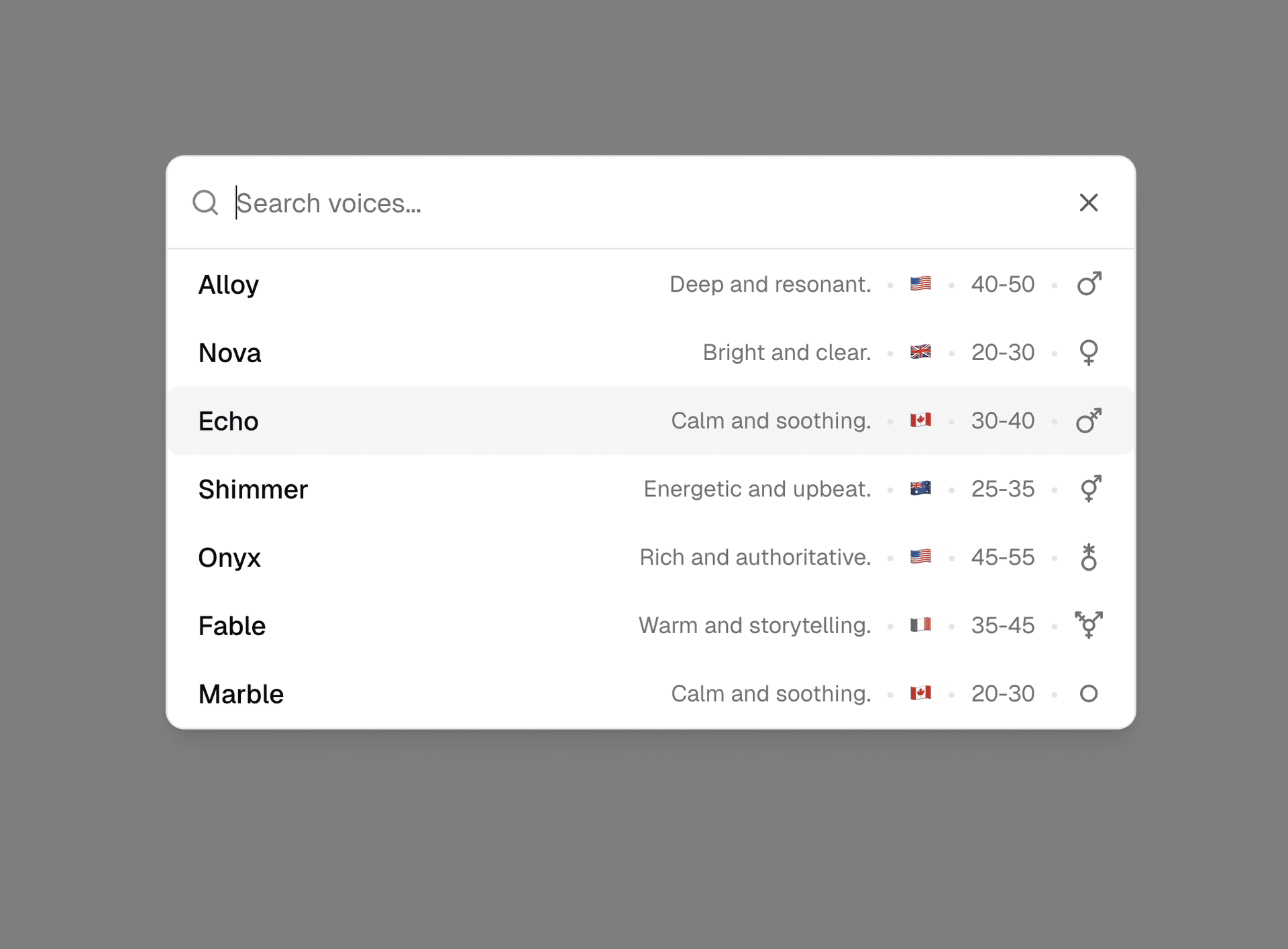Choose Onyx from the voice list
The image size is (1288, 949).
click(x=229, y=558)
